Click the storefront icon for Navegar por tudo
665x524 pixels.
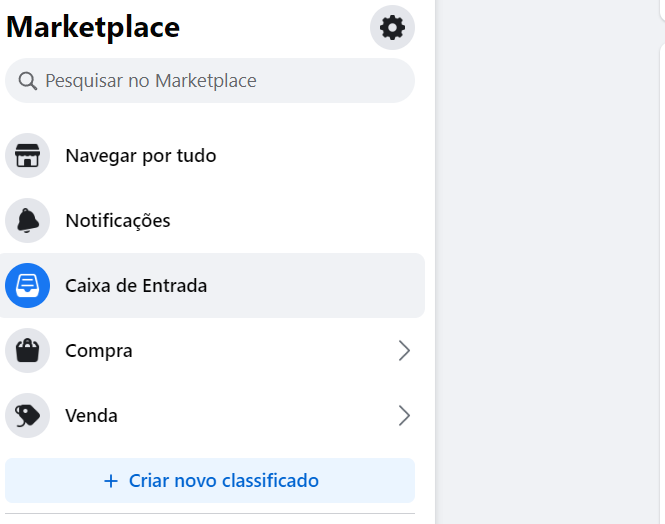point(28,156)
